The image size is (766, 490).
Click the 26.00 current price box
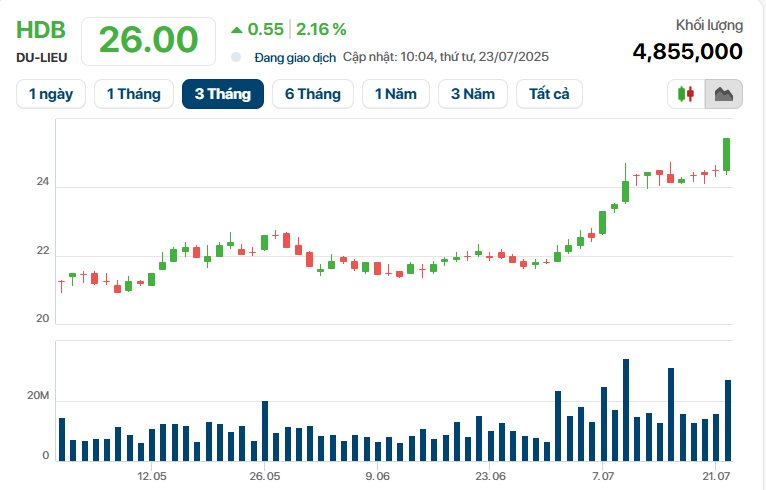coord(148,40)
